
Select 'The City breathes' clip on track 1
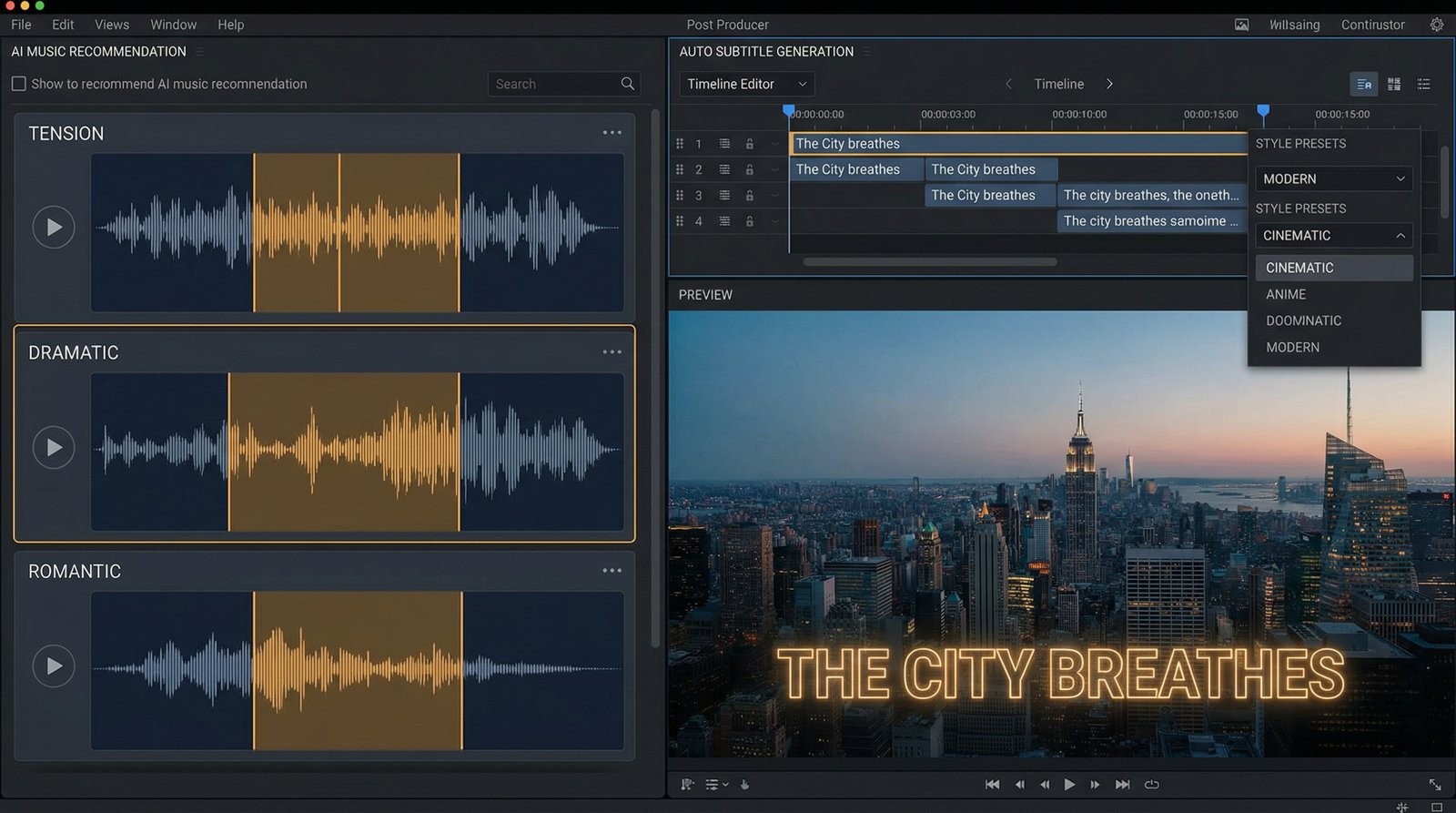click(x=1018, y=144)
